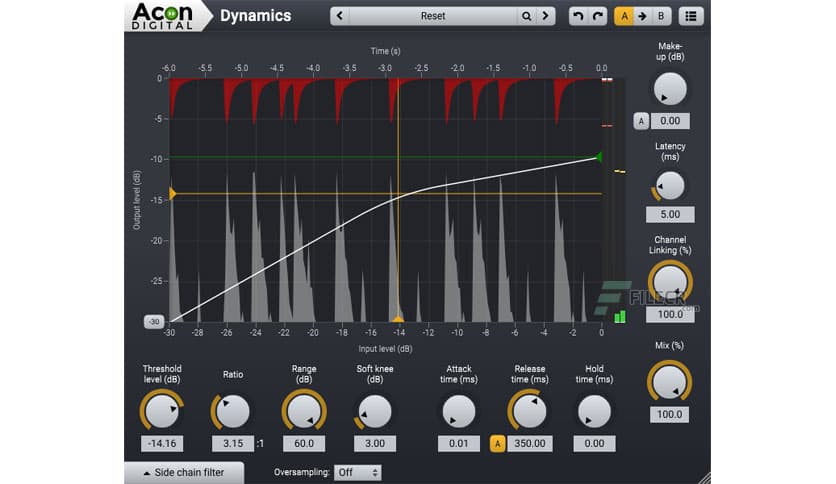Open the Reset preset name dropdown
Image resolution: width=836 pixels, height=484 pixels.
(x=432, y=16)
